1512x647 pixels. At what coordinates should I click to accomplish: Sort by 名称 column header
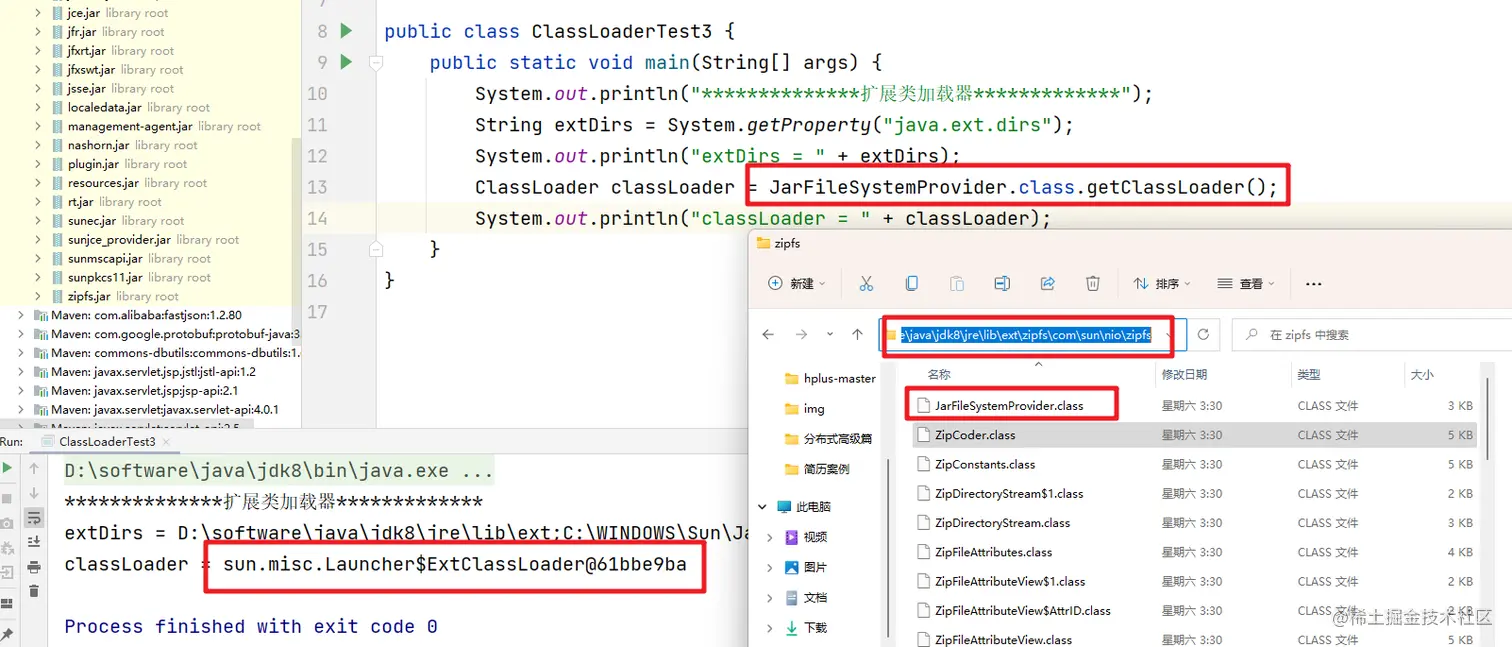939,375
